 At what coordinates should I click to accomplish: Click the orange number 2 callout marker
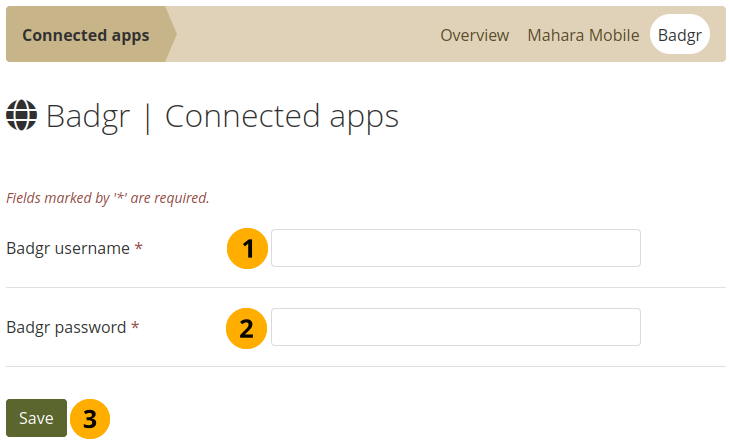pos(248,327)
